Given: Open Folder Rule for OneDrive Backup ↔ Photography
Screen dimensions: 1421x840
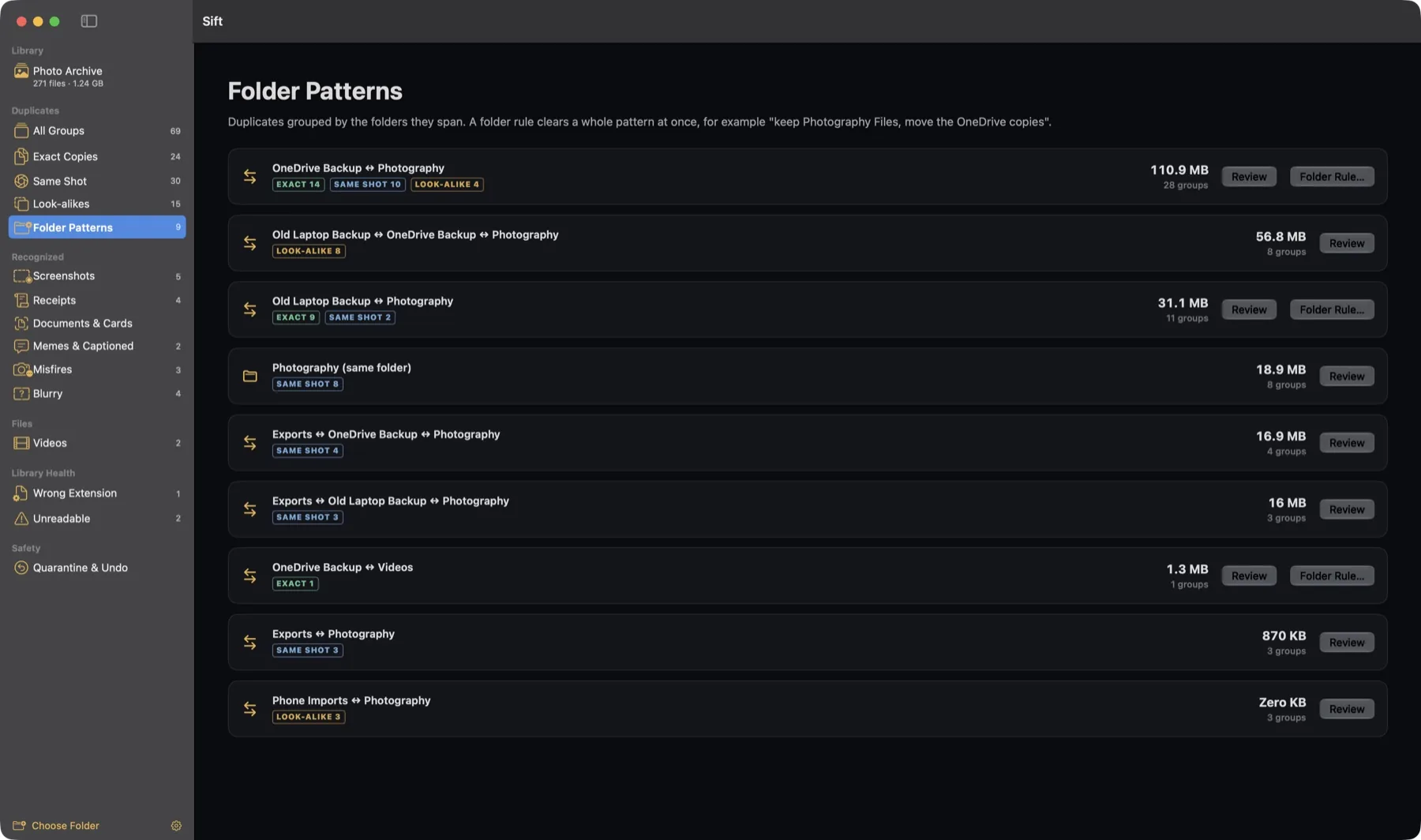Looking at the screenshot, I should pos(1332,177).
